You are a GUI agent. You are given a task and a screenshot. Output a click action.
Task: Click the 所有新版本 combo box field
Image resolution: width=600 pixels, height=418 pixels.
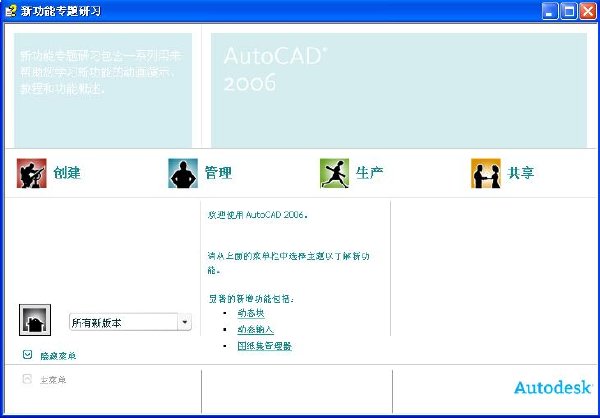point(130,322)
